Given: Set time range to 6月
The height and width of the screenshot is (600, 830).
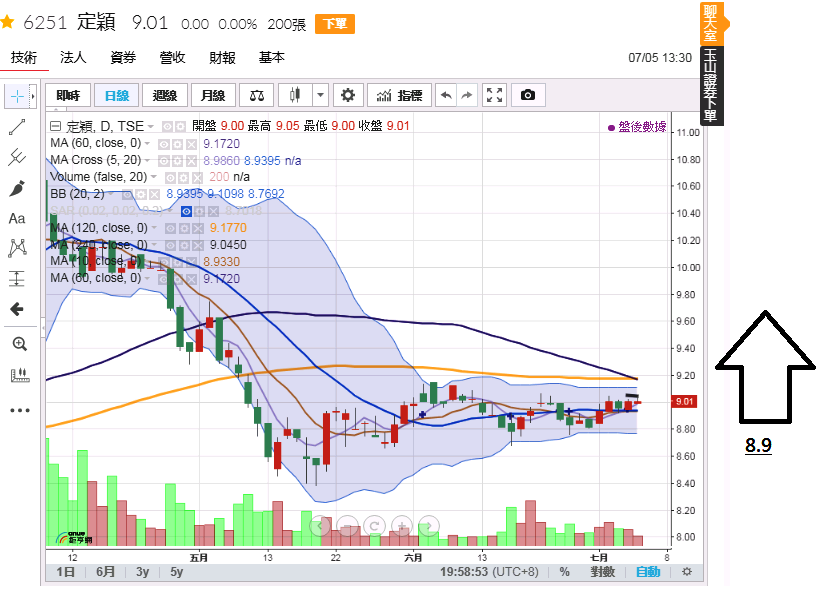Looking at the screenshot, I should point(105,572).
